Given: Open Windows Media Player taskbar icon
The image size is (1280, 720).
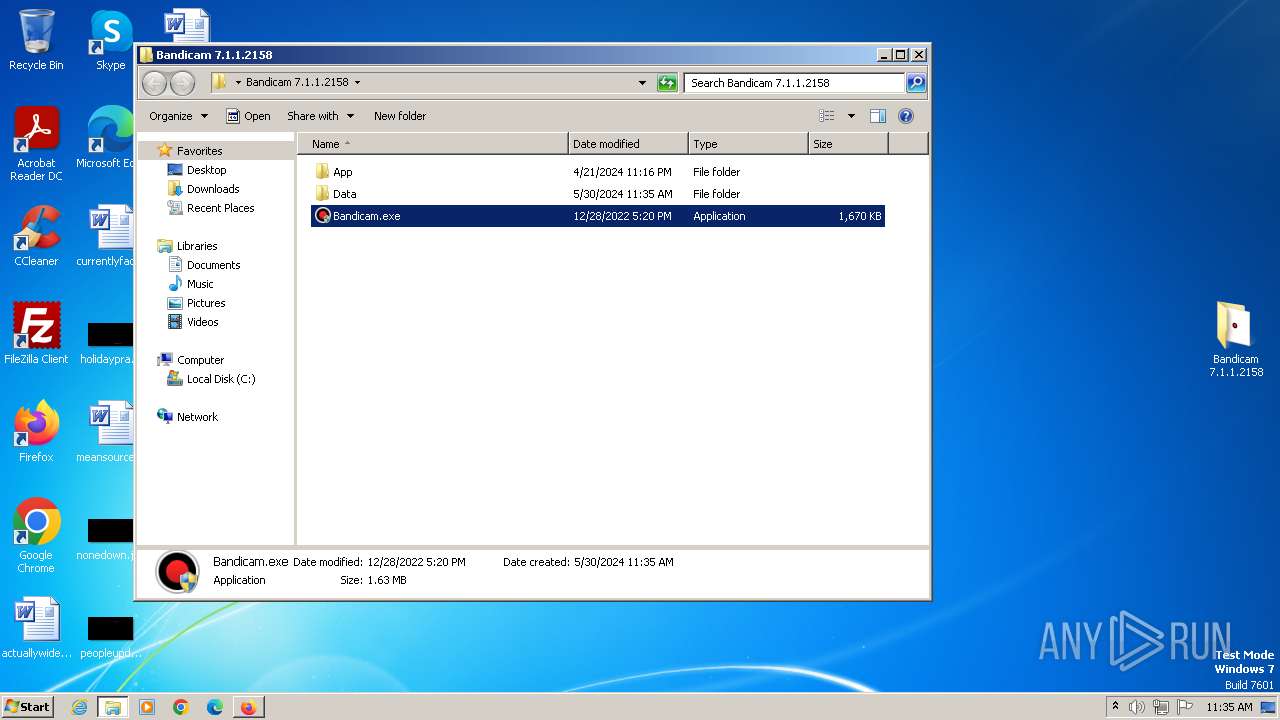Looking at the screenshot, I should 147,707.
